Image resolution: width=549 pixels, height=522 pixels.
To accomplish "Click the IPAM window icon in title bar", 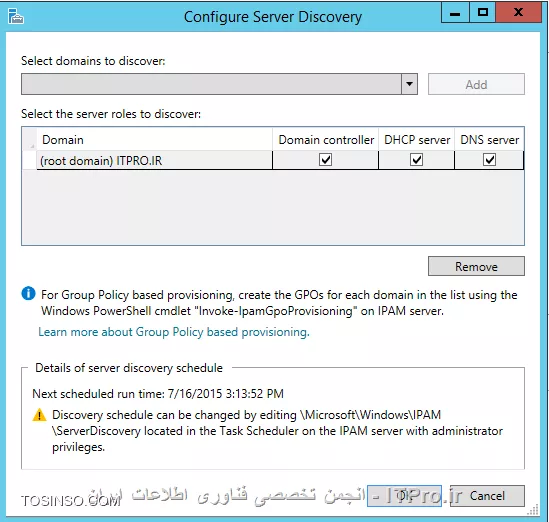I will click(x=16, y=16).
